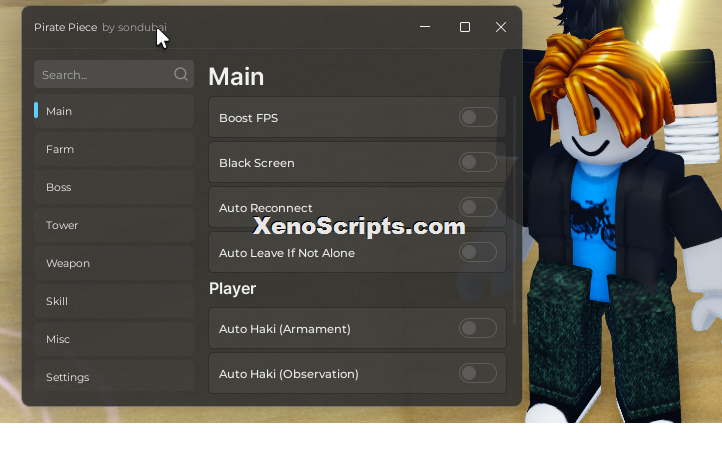Toggle Auto Leave If Not Alone
Image resolution: width=722 pixels, height=453 pixels.
477,252
